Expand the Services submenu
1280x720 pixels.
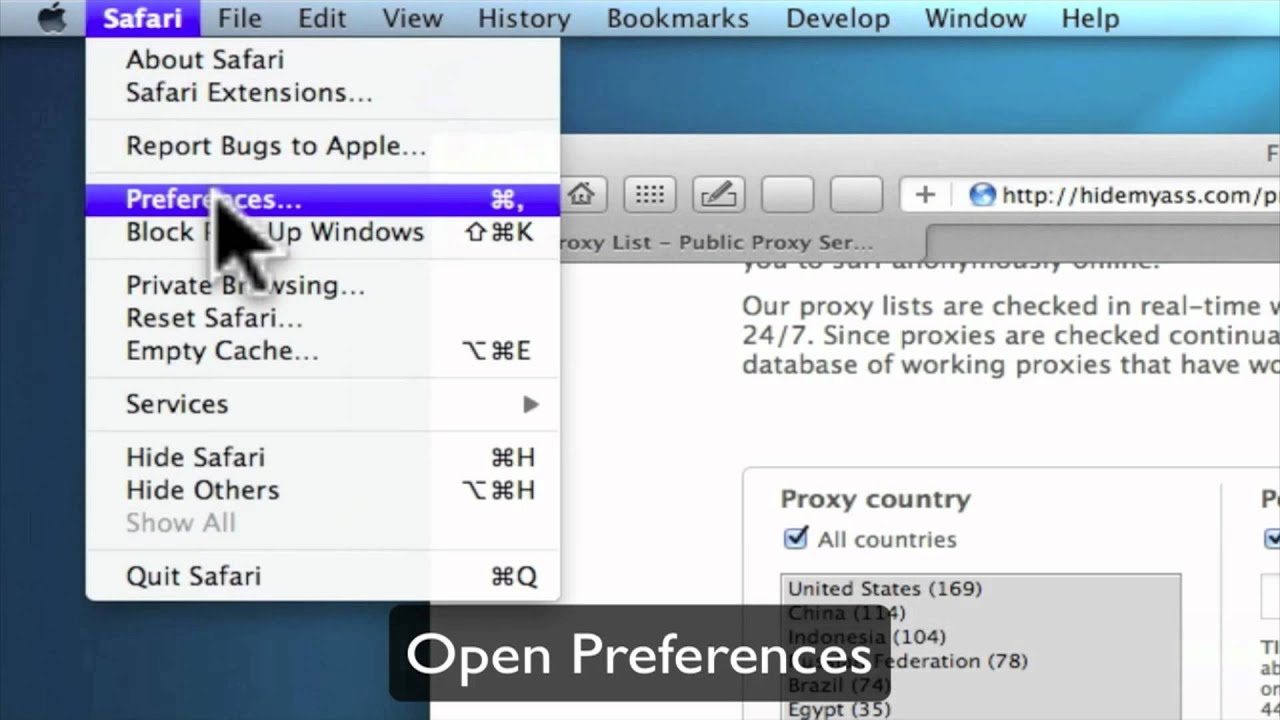coord(323,404)
